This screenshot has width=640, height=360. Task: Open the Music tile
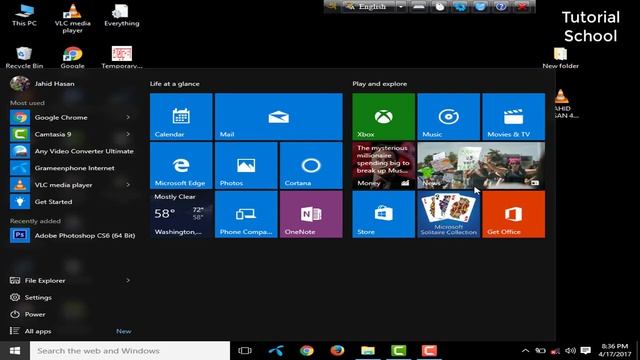pos(448,116)
